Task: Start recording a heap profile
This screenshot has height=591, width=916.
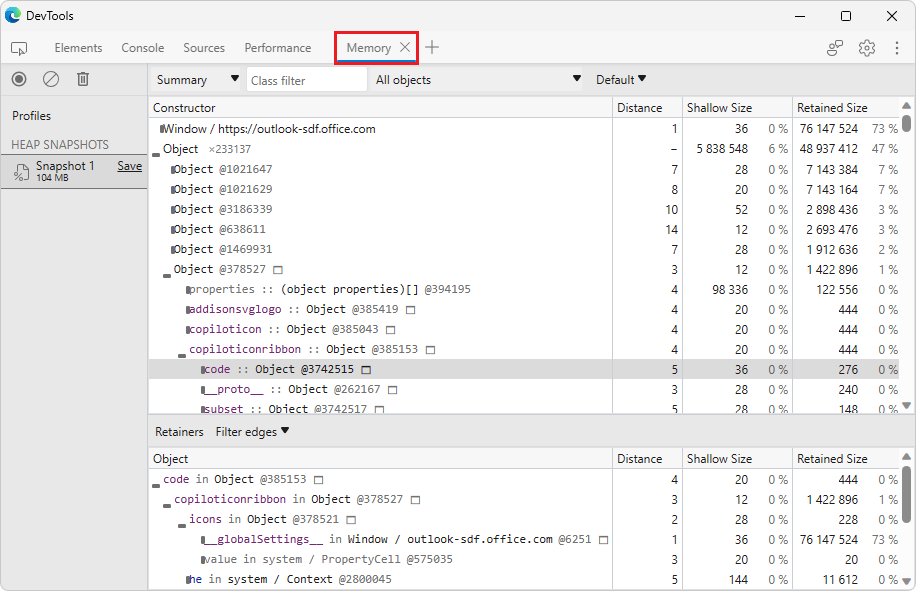Action: pyautogui.click(x=19, y=79)
